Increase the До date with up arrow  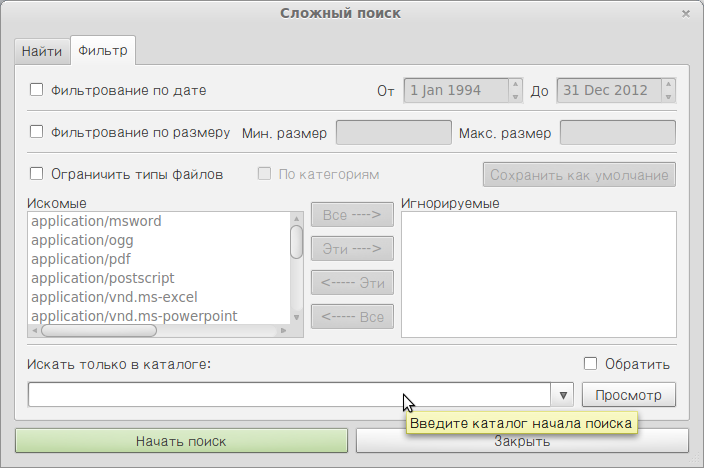tap(669, 84)
